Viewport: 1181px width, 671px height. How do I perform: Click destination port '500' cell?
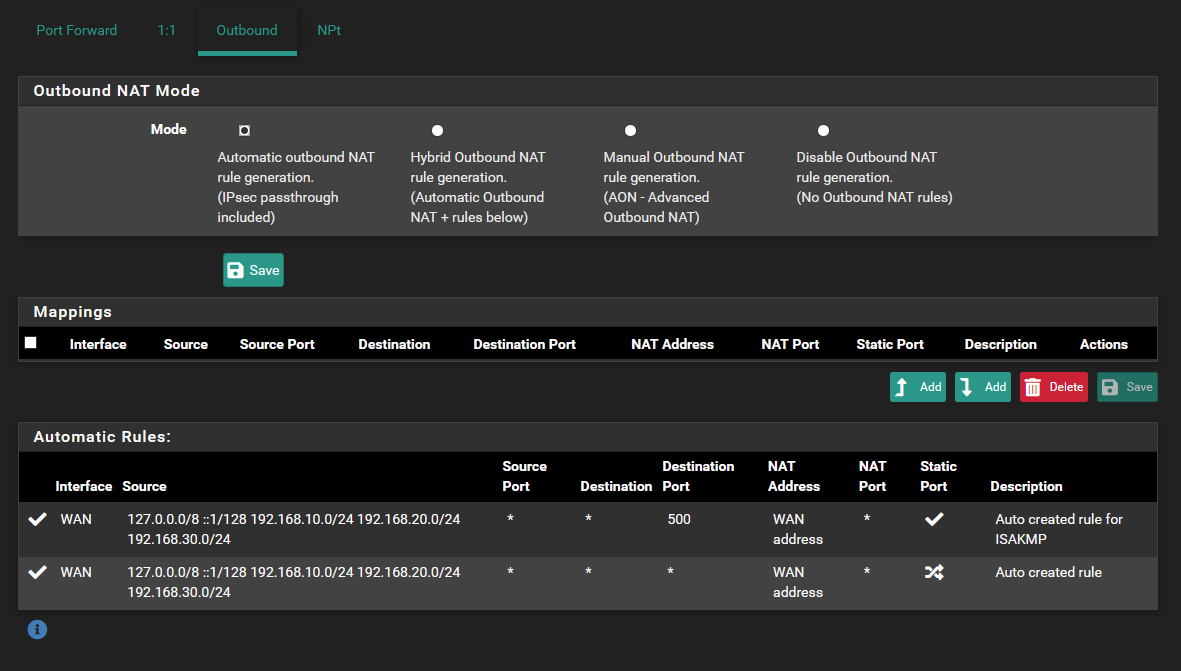click(679, 519)
